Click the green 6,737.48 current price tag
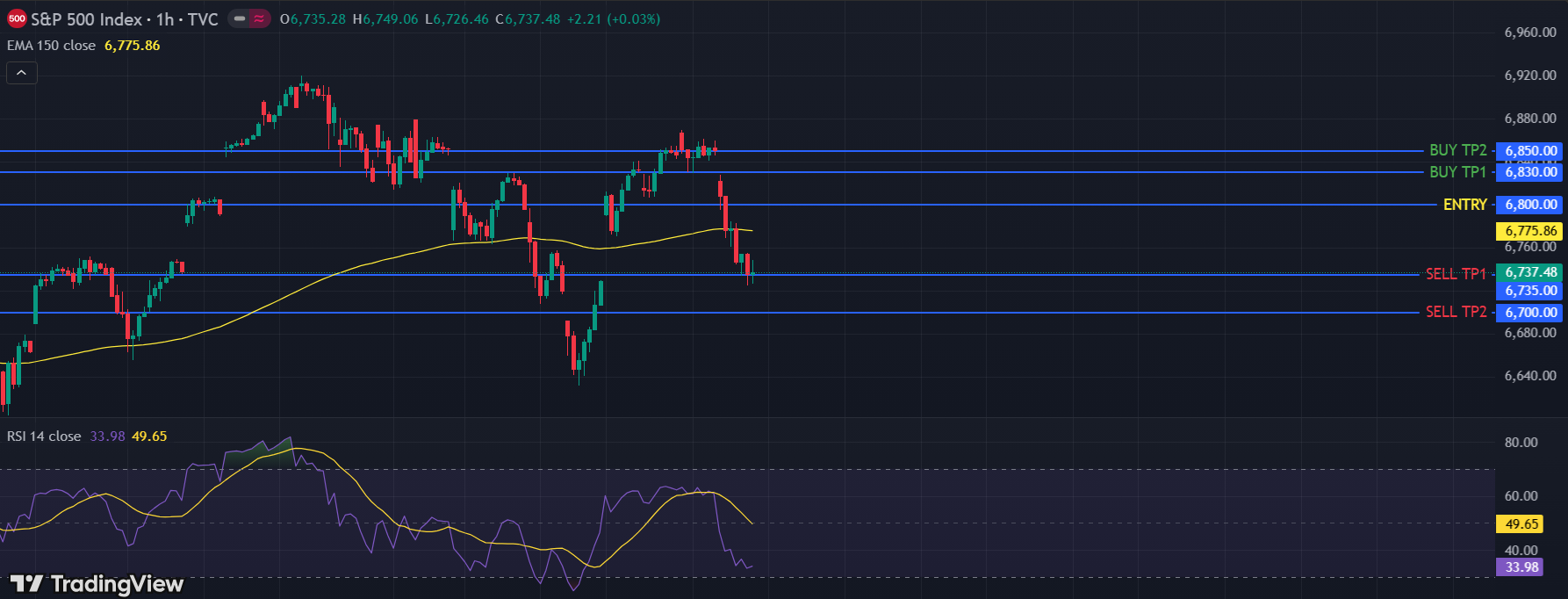The image size is (1568, 599). tap(1530, 272)
